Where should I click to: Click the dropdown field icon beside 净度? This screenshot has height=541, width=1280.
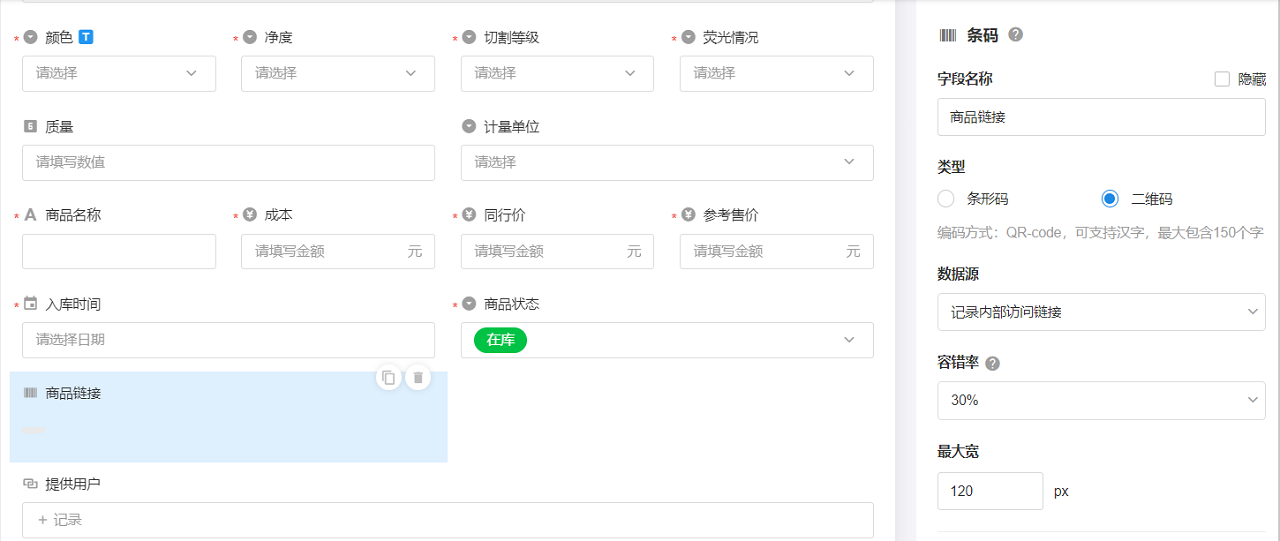coord(249,37)
